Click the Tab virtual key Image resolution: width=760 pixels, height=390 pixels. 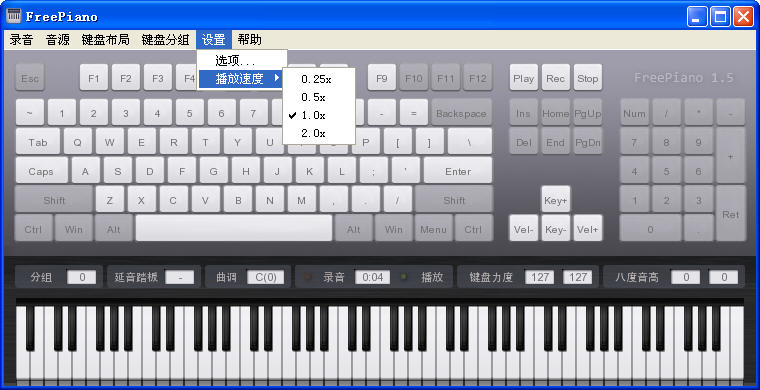click(38, 141)
